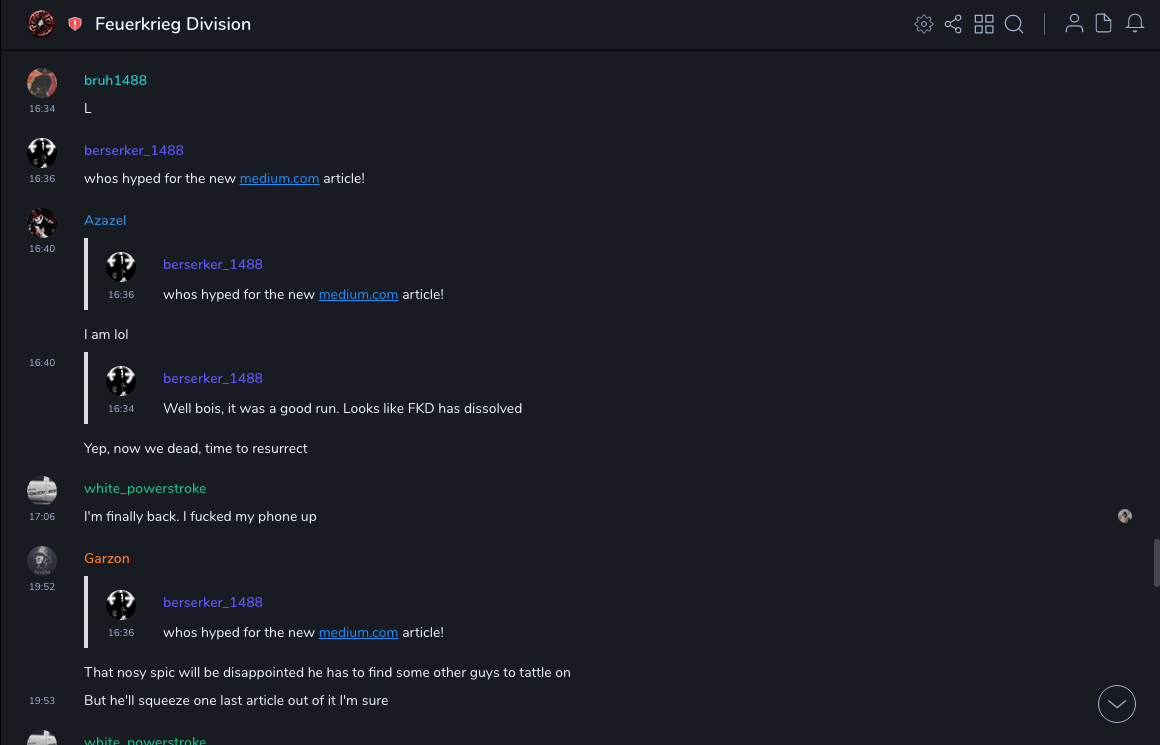
Task: Click the share icon in the header
Action: pyautogui.click(x=953, y=24)
